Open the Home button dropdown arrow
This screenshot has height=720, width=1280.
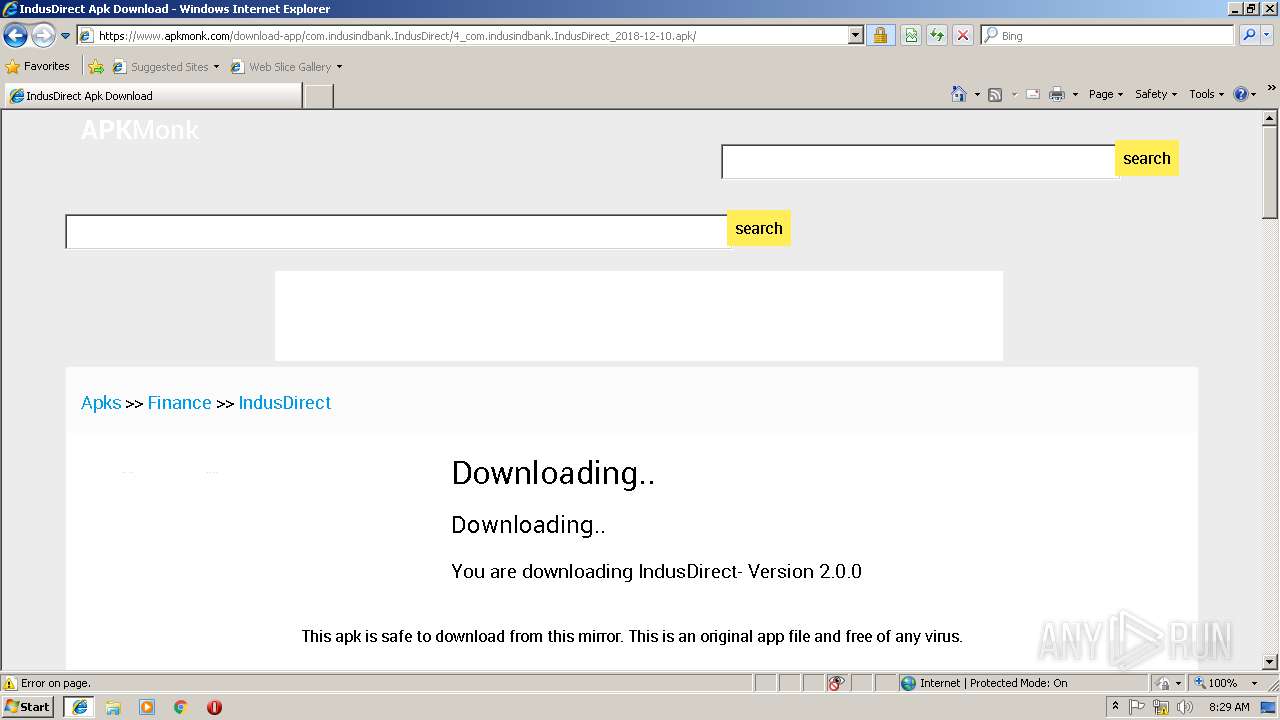tap(977, 94)
